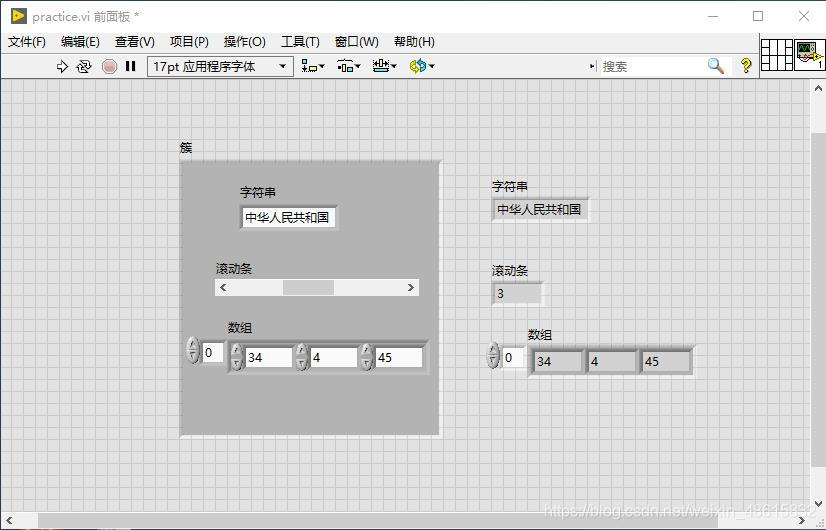Screen dimensions: 826x530
Task: Click the cluster array index field 0
Action: 212,352
